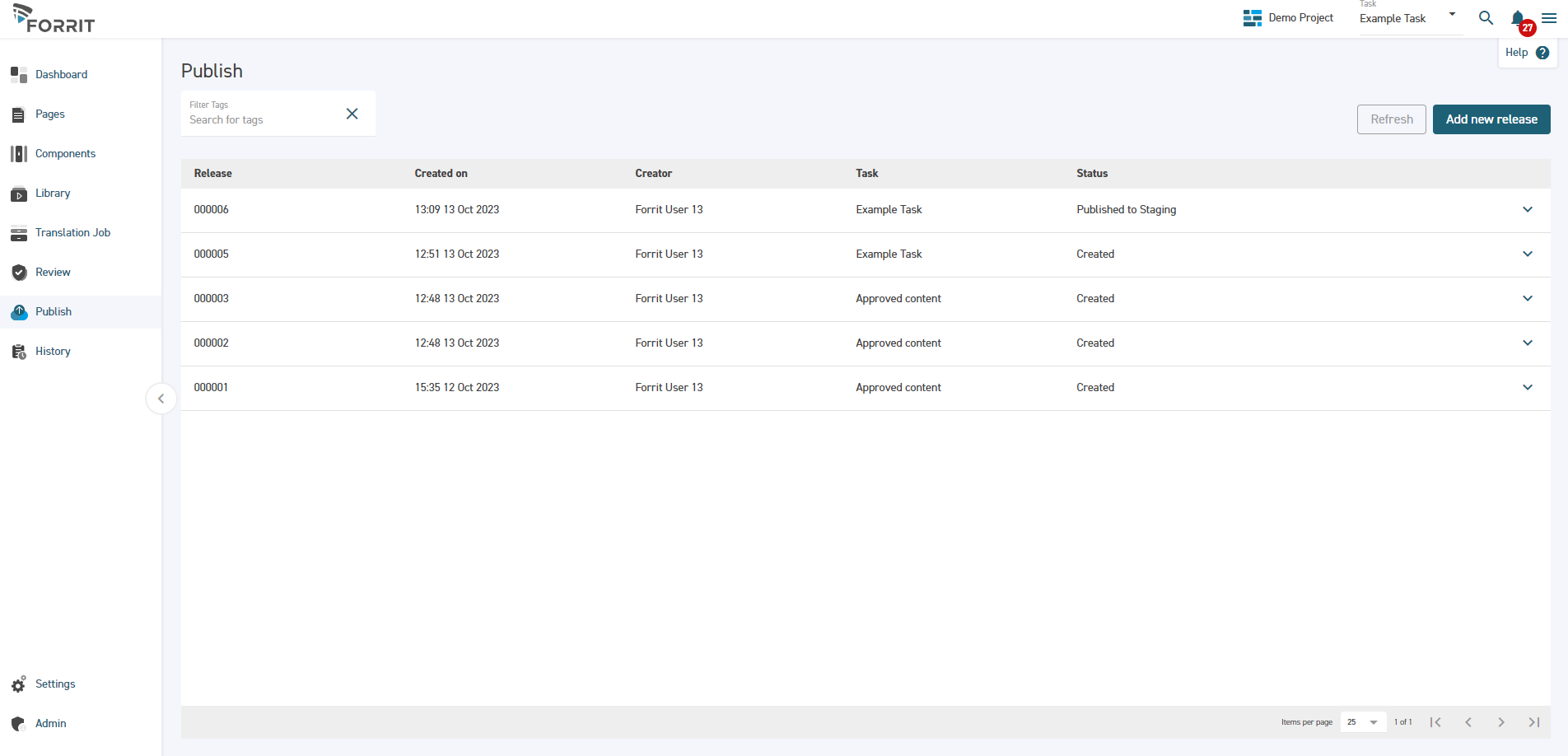Navigate to Translation Job in sidebar
The image size is (1568, 756).
click(72, 233)
